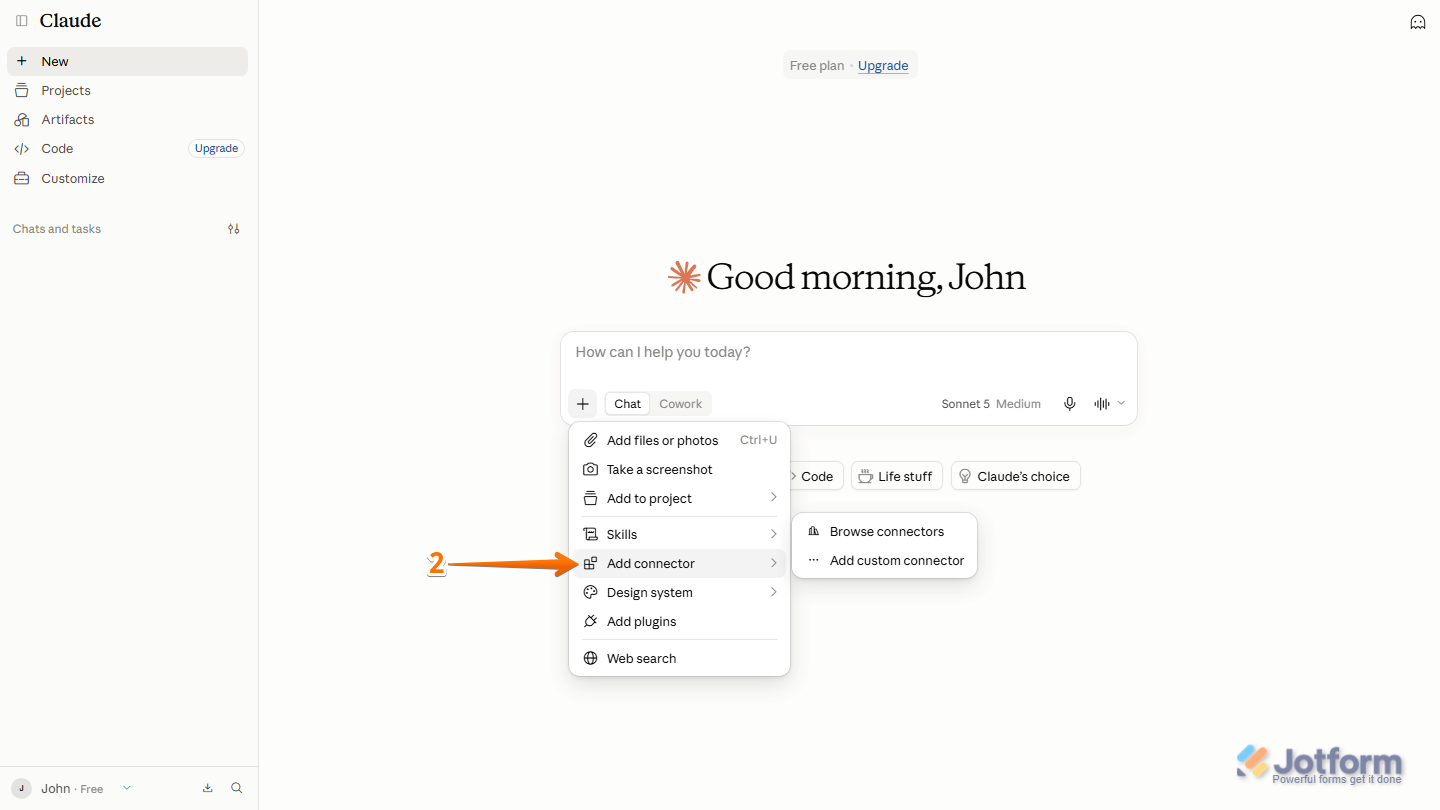1440x810 pixels.
Task: Choose Add custom connector
Action: (884, 560)
